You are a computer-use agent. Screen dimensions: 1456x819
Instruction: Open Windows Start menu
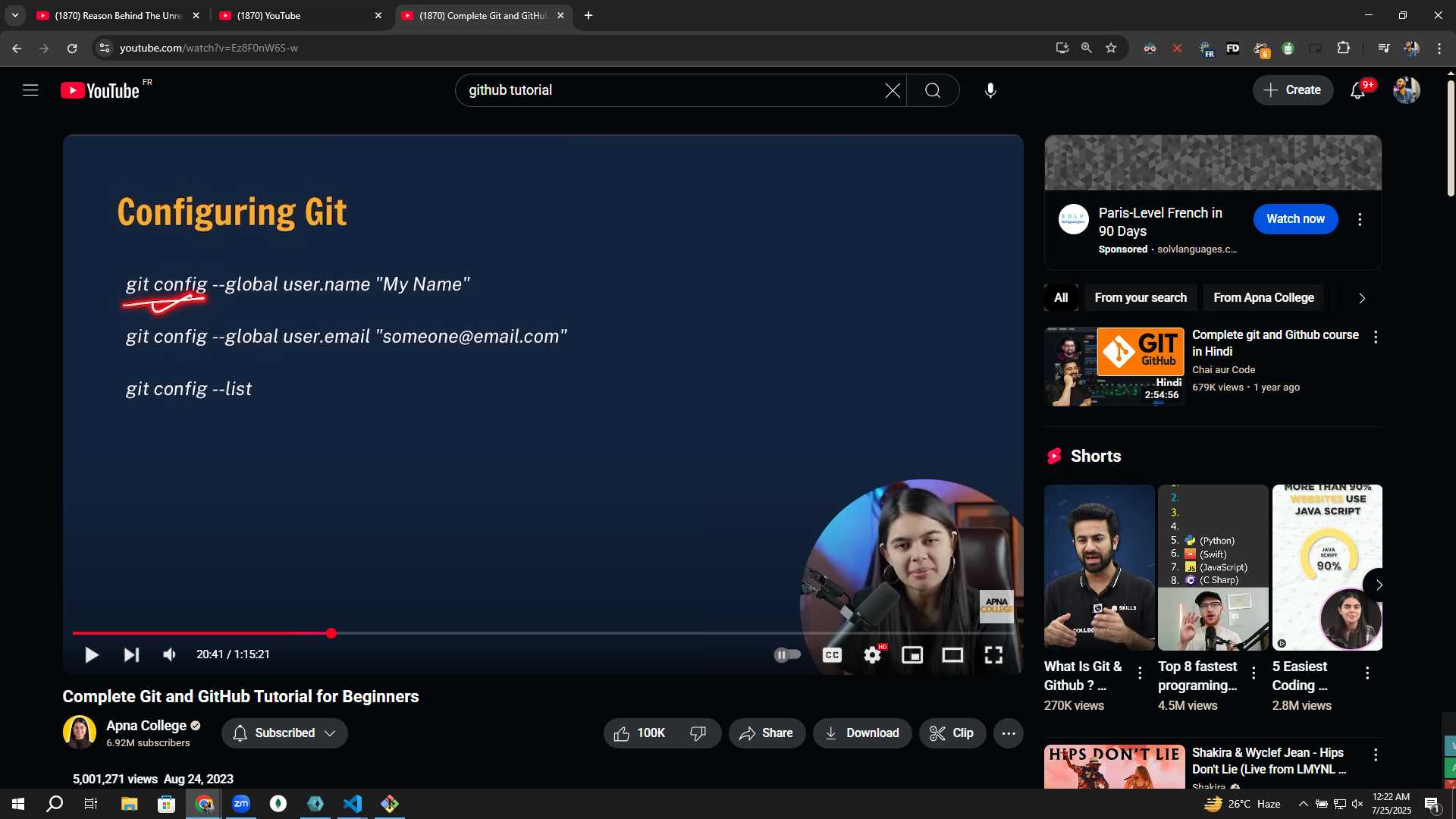coord(18,804)
